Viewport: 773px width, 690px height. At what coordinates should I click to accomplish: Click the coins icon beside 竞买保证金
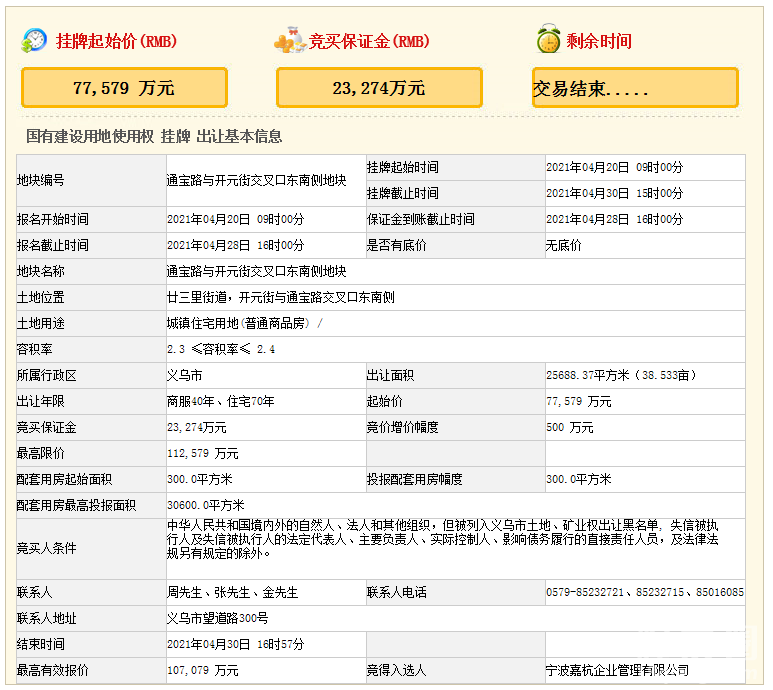289,41
